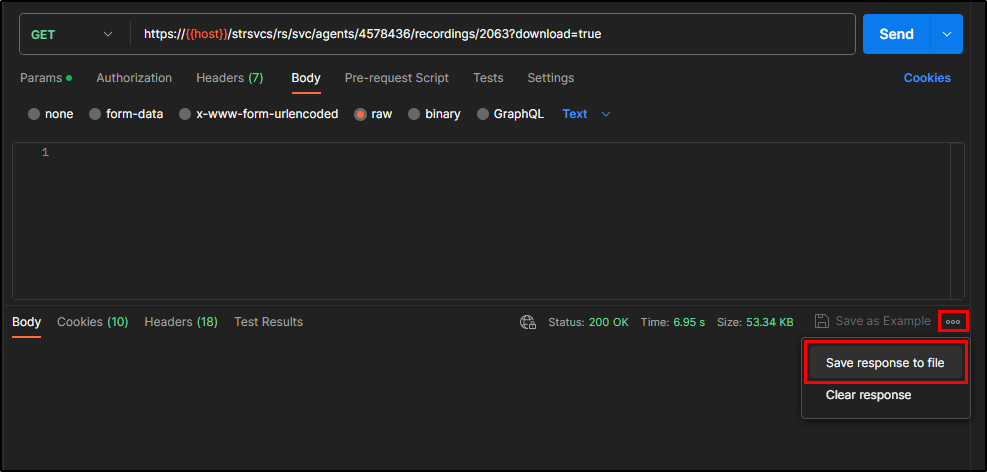Click the 53.34 KB size value
987x472 pixels.
(770, 322)
